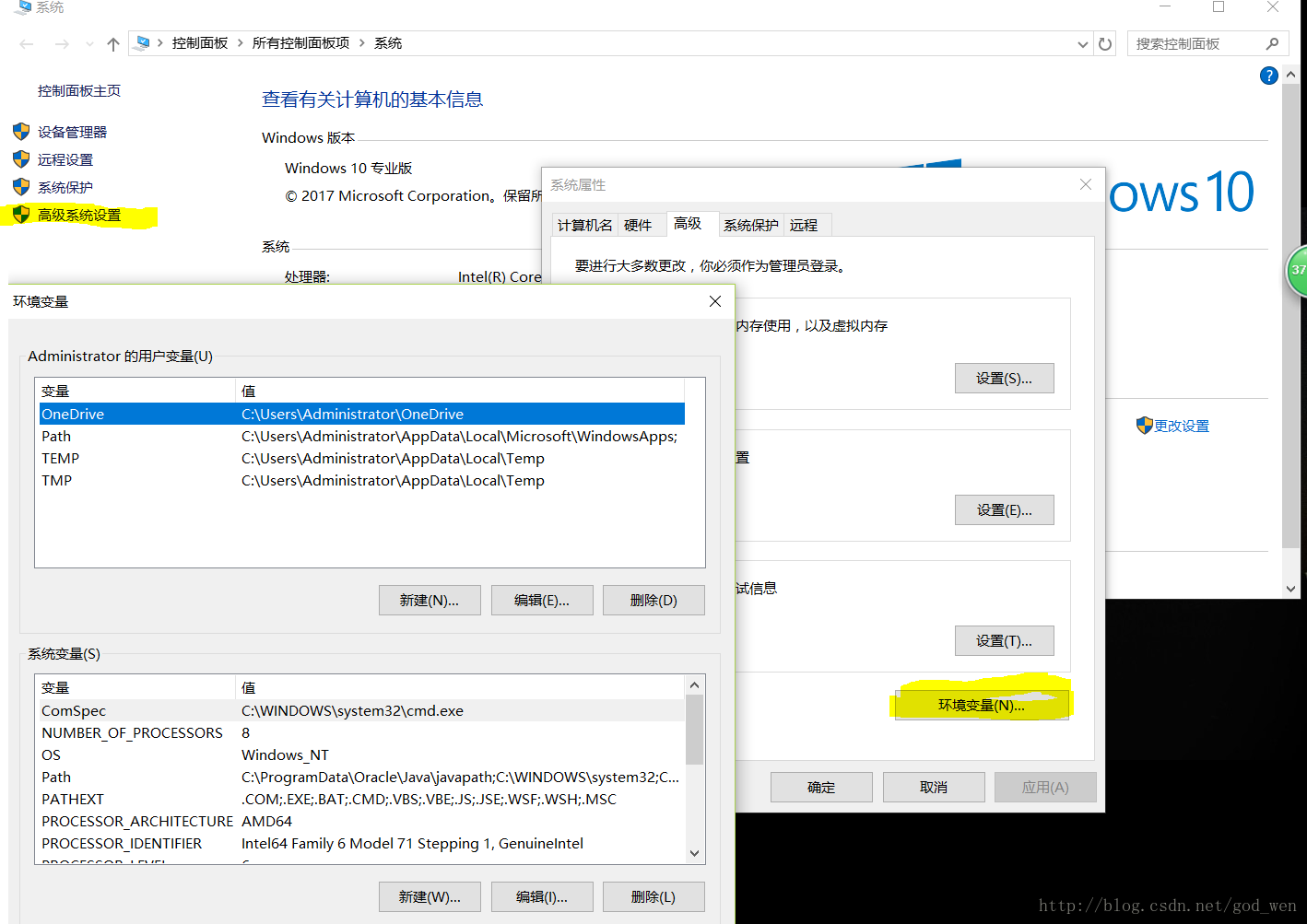Screen dimensions: 1307x924
Task: Maximize the System window
Action: pos(1219,6)
